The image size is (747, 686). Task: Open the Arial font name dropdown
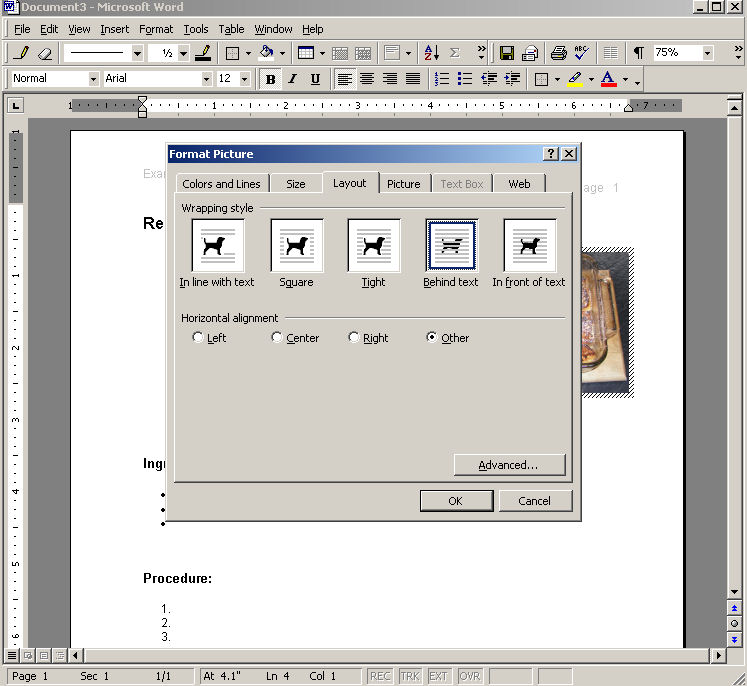pyautogui.click(x=207, y=79)
